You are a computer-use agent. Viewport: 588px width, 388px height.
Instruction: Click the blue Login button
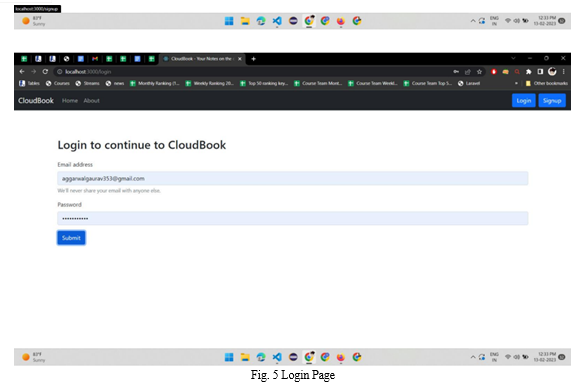coord(524,100)
